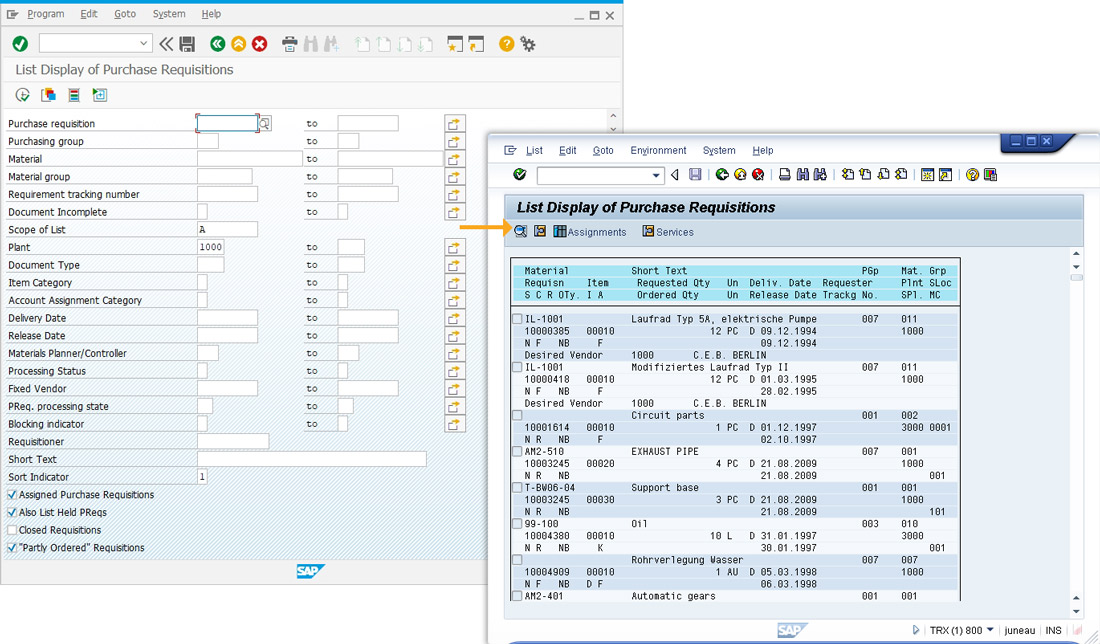Open multiple selection for Purchase requisition
Image resolution: width=1100 pixels, height=644 pixels.
pyautogui.click(x=455, y=123)
